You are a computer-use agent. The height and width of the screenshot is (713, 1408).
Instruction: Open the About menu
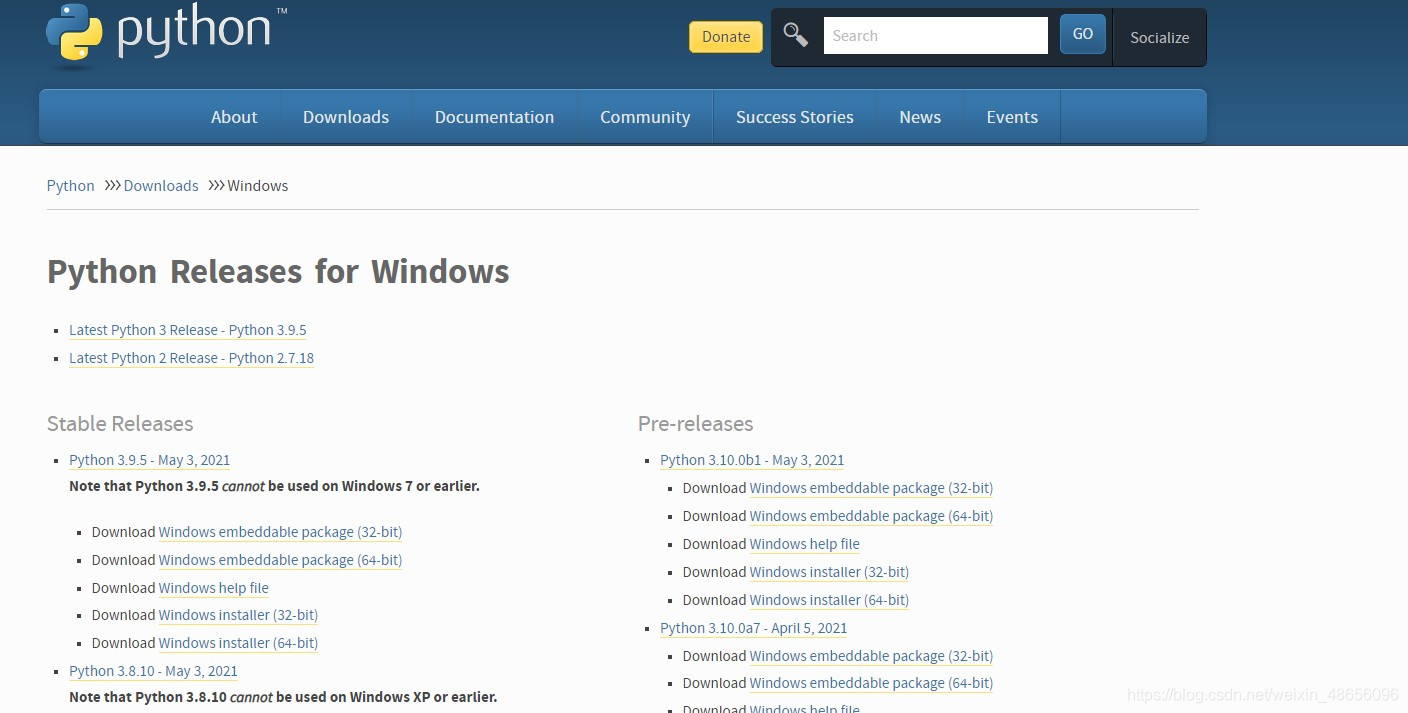(x=234, y=117)
